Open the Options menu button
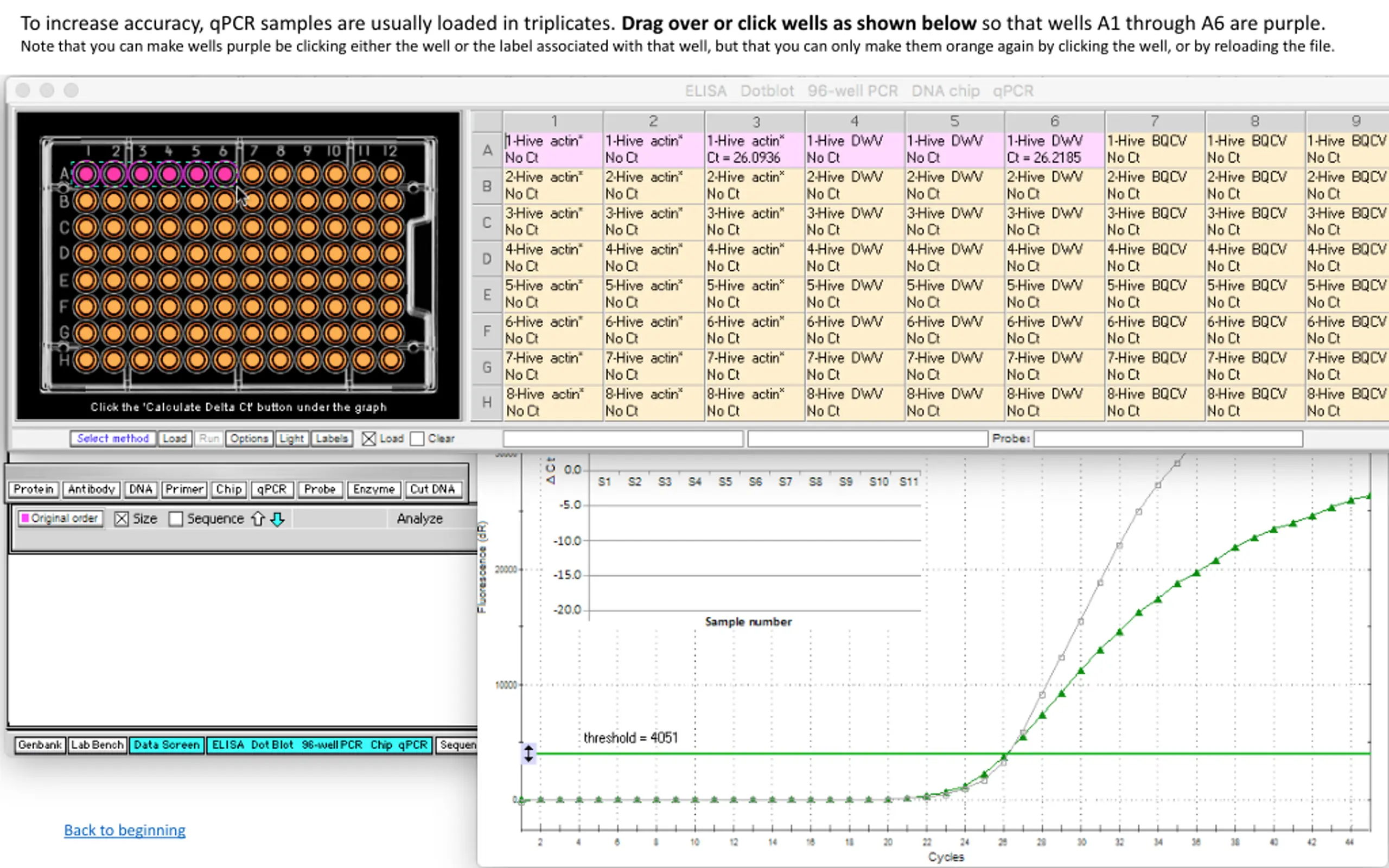This screenshot has height=868, width=1389. [249, 438]
